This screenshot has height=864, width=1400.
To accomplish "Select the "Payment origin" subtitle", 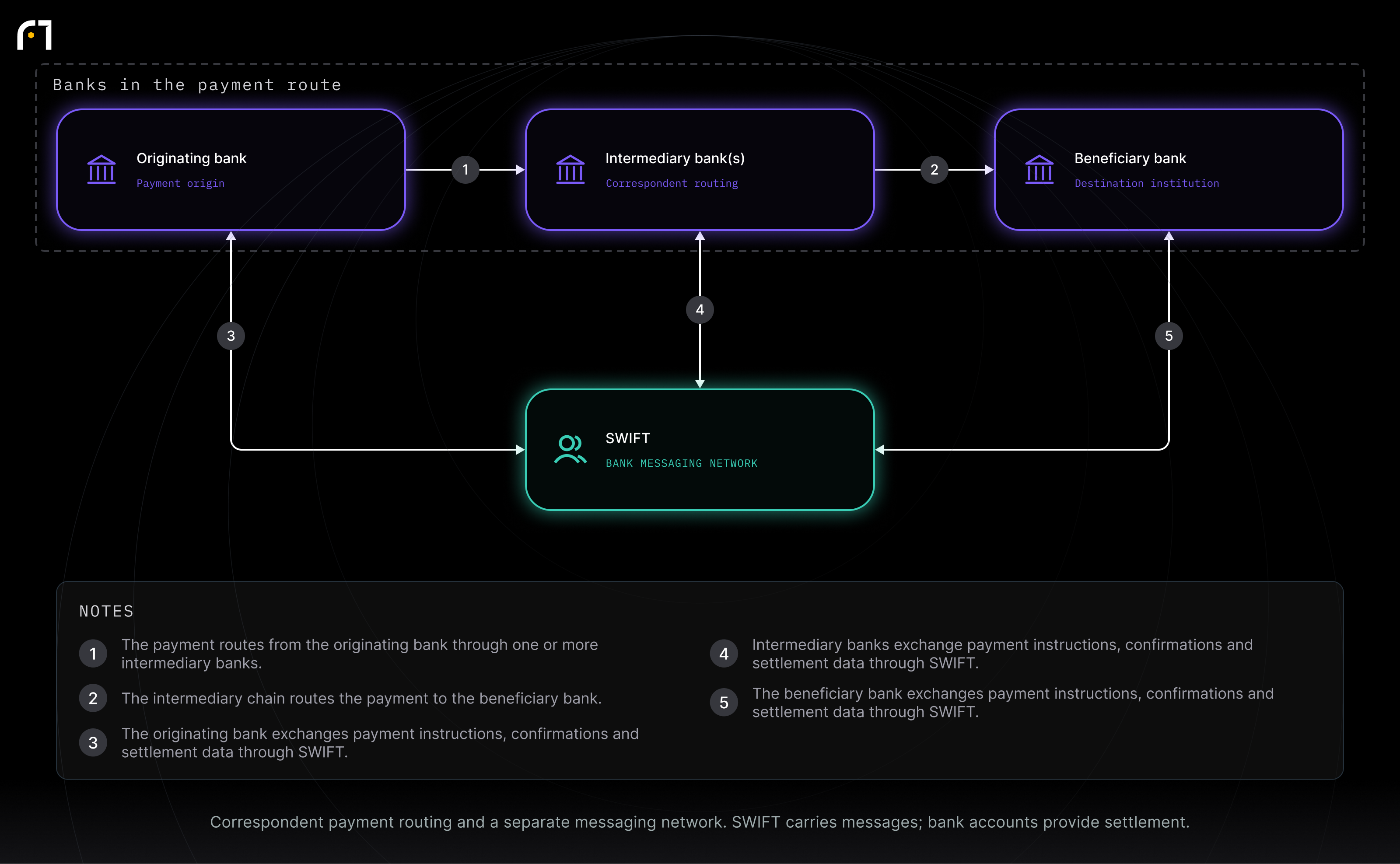I will 181,183.
